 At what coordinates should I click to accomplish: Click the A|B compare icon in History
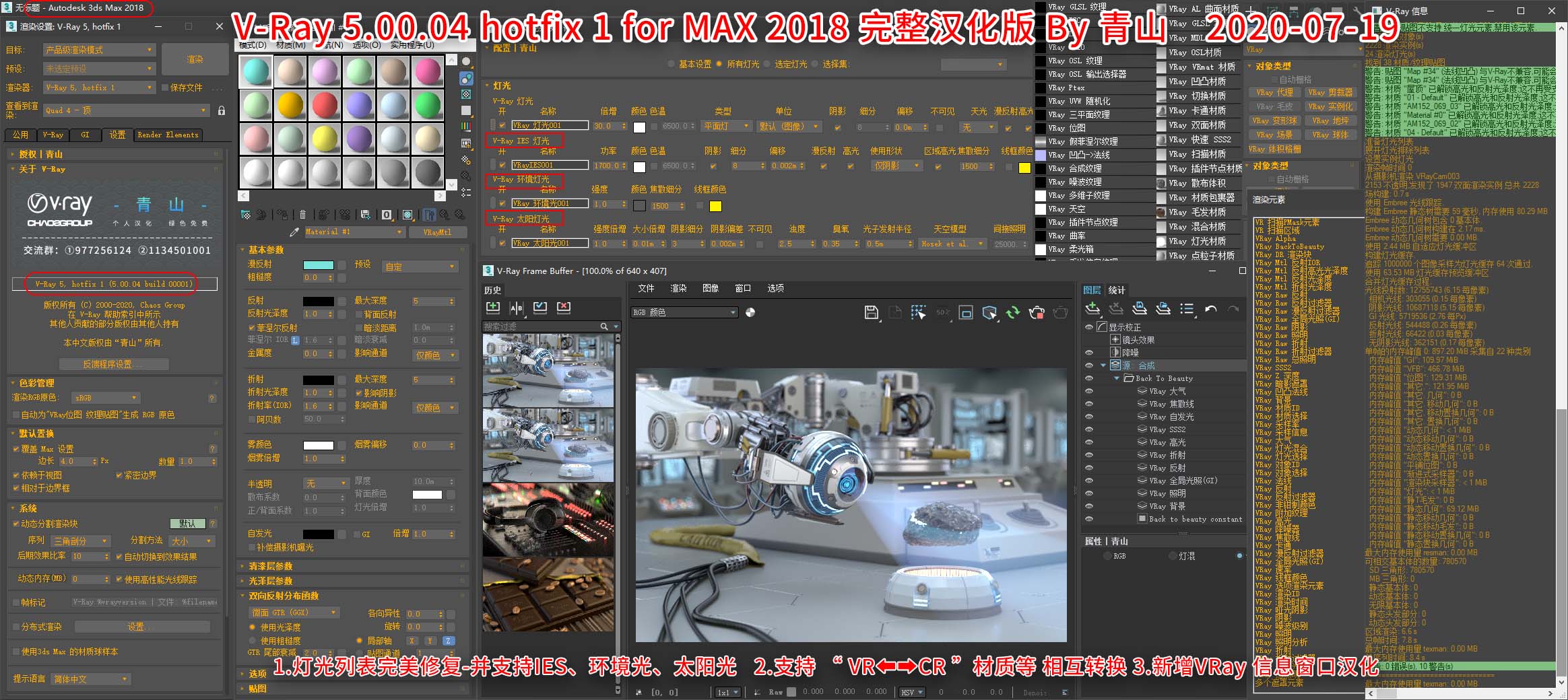tap(517, 308)
